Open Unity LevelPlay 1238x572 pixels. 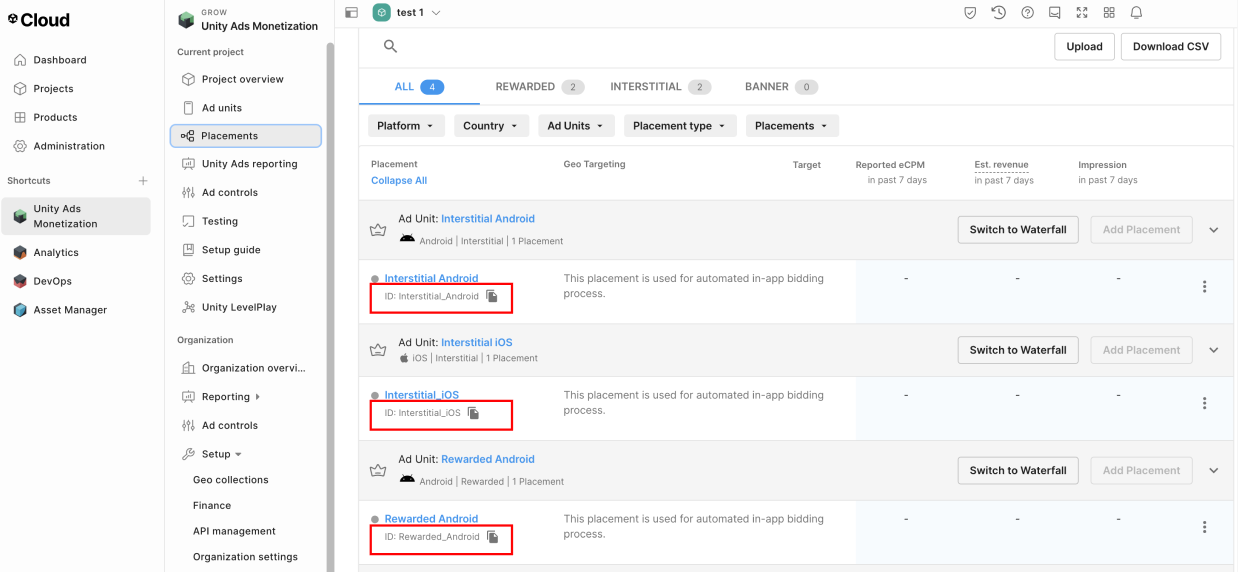pyautogui.click(x=239, y=307)
